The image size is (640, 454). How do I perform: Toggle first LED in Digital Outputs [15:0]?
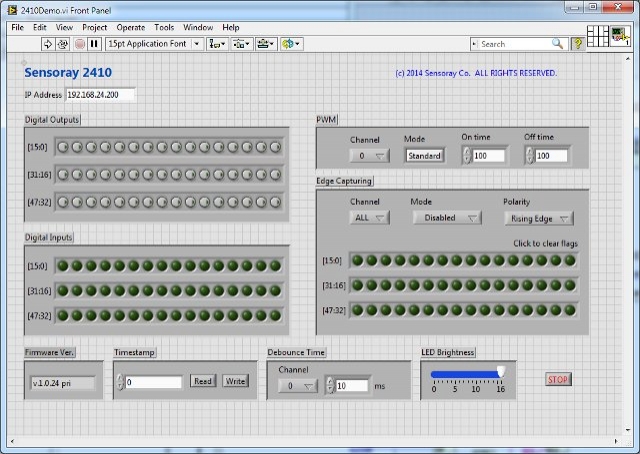(63, 147)
